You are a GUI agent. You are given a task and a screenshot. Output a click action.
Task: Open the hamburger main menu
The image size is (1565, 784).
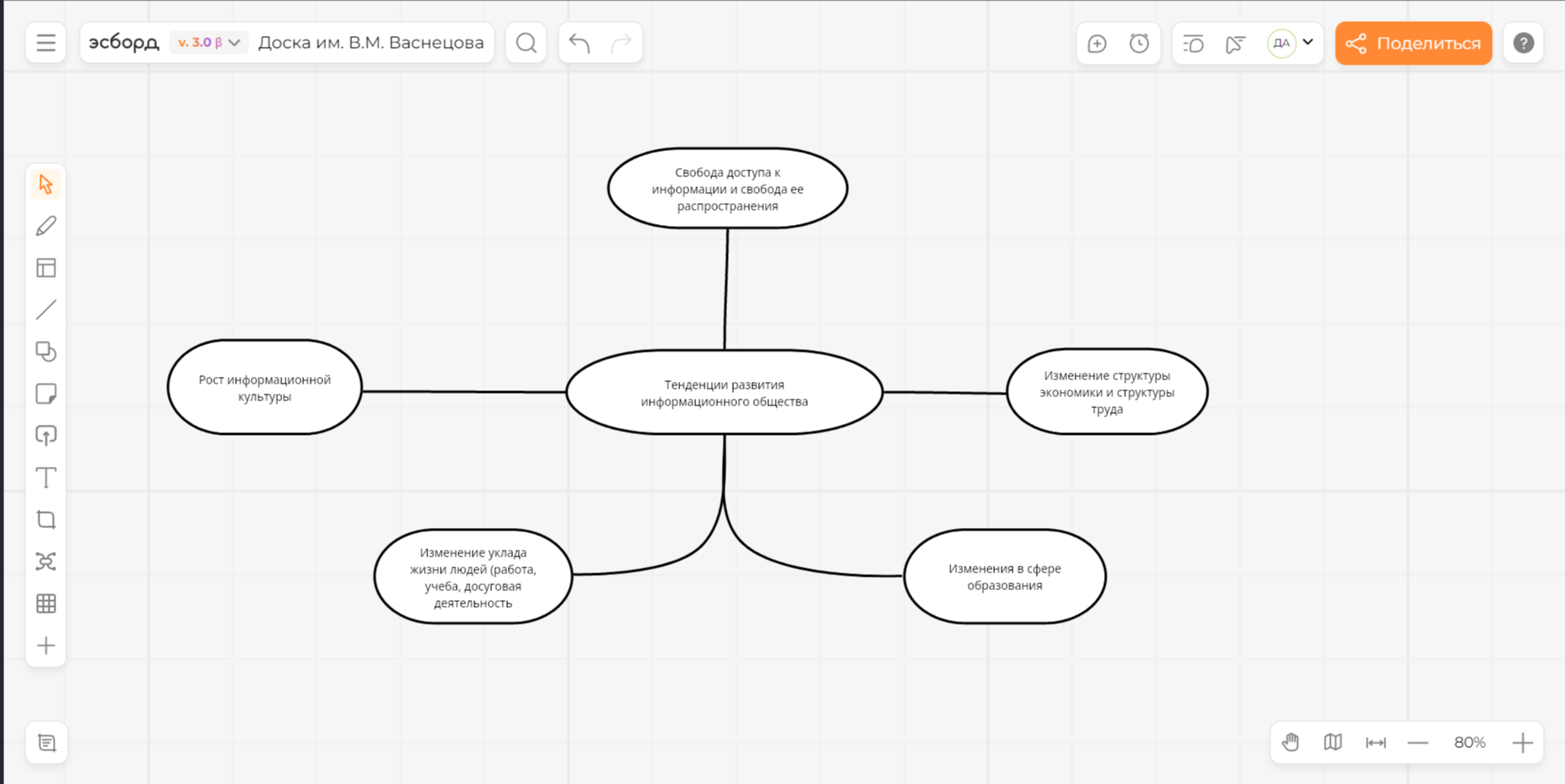pos(46,43)
